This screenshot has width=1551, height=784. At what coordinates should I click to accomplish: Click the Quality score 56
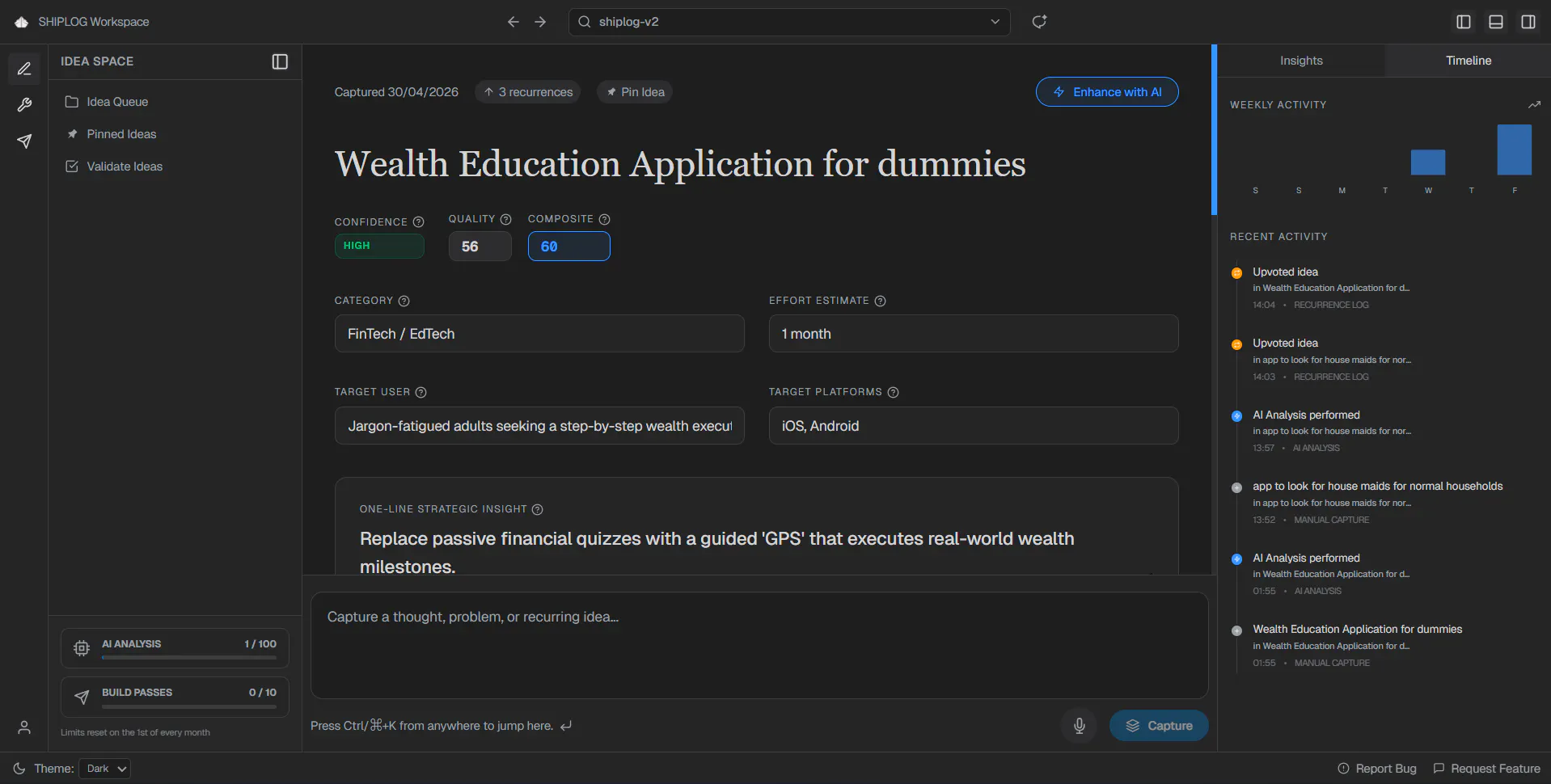click(480, 247)
